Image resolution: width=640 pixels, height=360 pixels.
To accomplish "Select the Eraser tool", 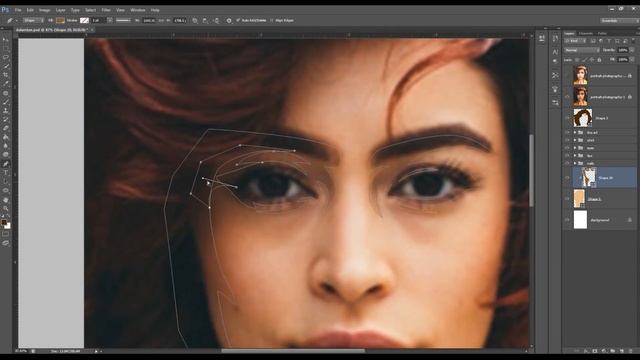I will [6, 128].
